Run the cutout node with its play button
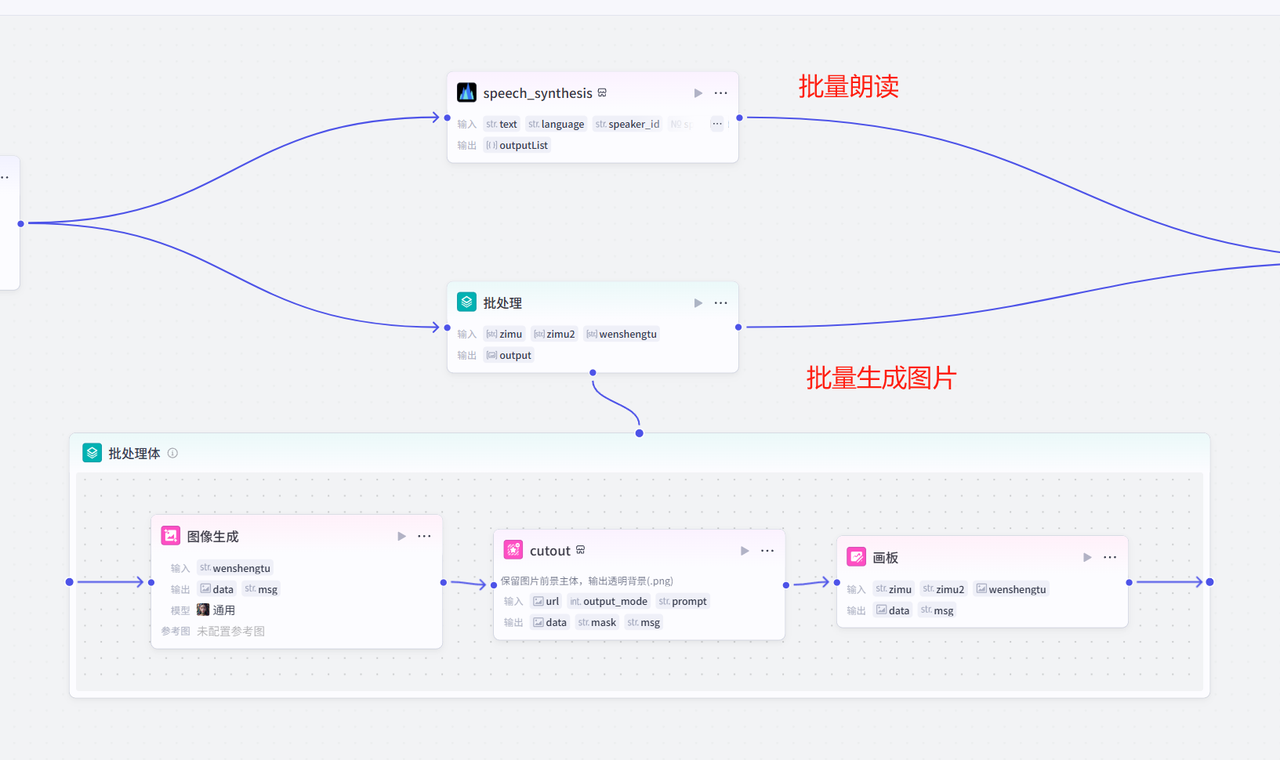Image resolution: width=1280 pixels, height=760 pixels. click(745, 551)
